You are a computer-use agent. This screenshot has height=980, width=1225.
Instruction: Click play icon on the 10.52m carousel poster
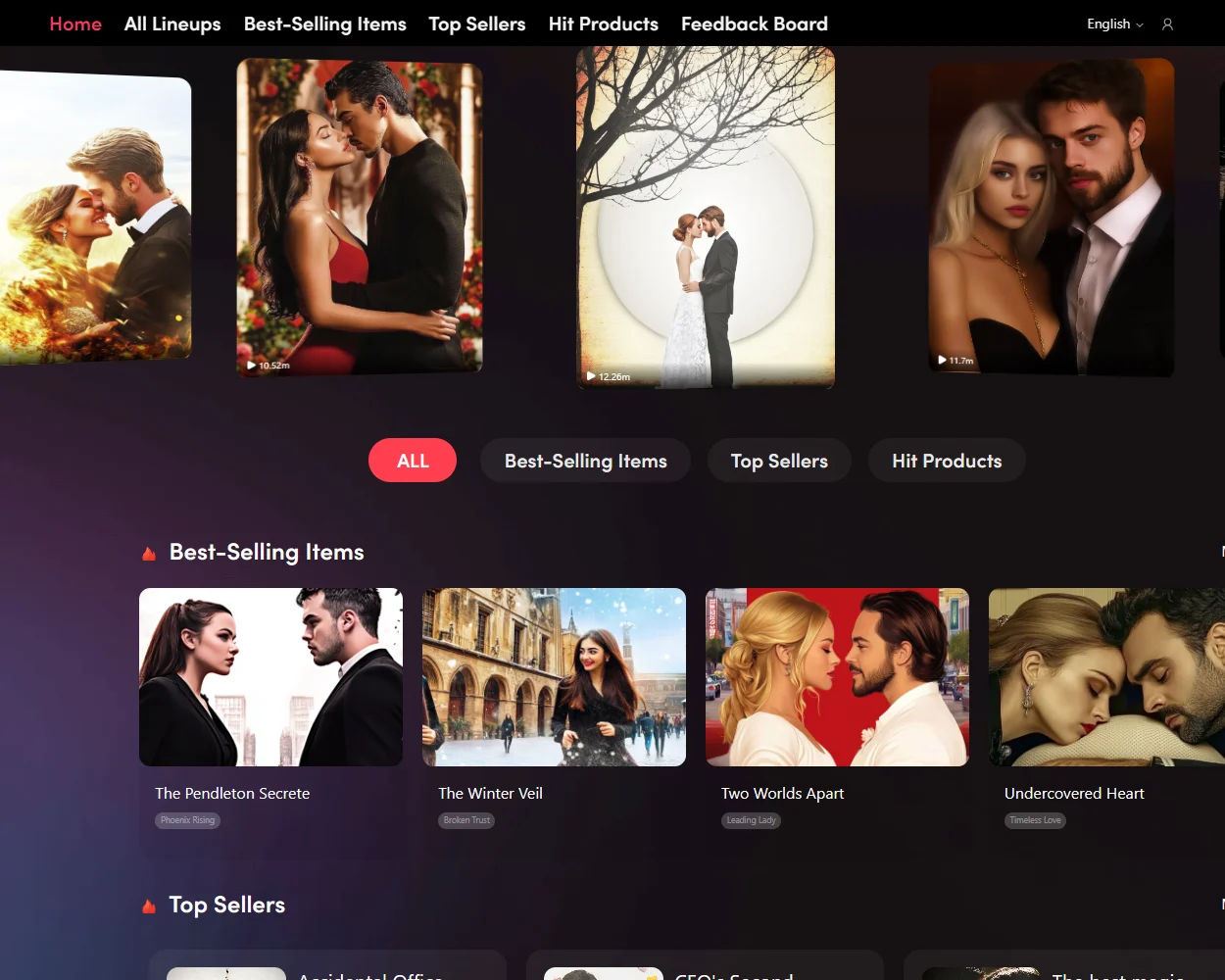click(252, 366)
